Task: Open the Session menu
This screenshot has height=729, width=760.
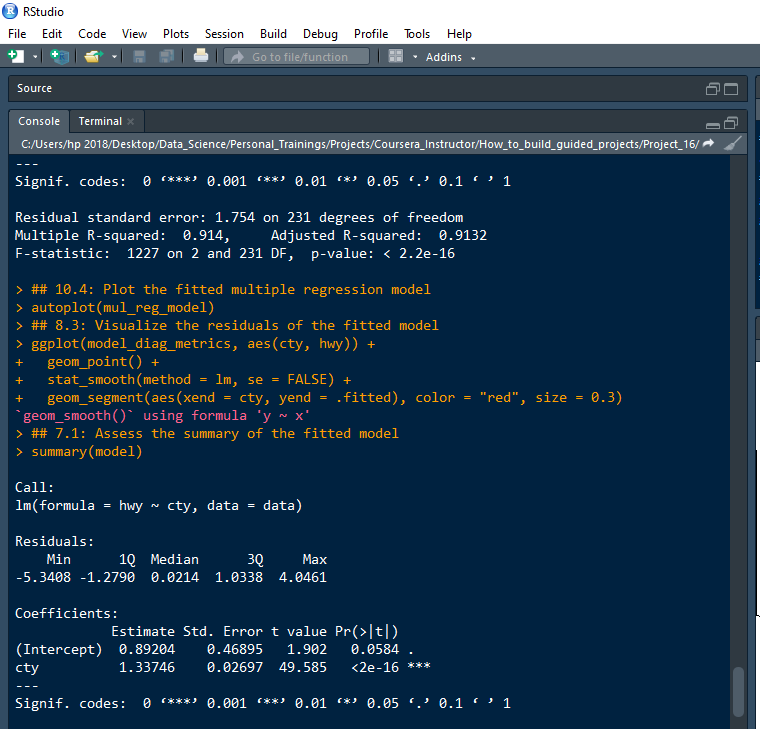Action: (x=224, y=34)
